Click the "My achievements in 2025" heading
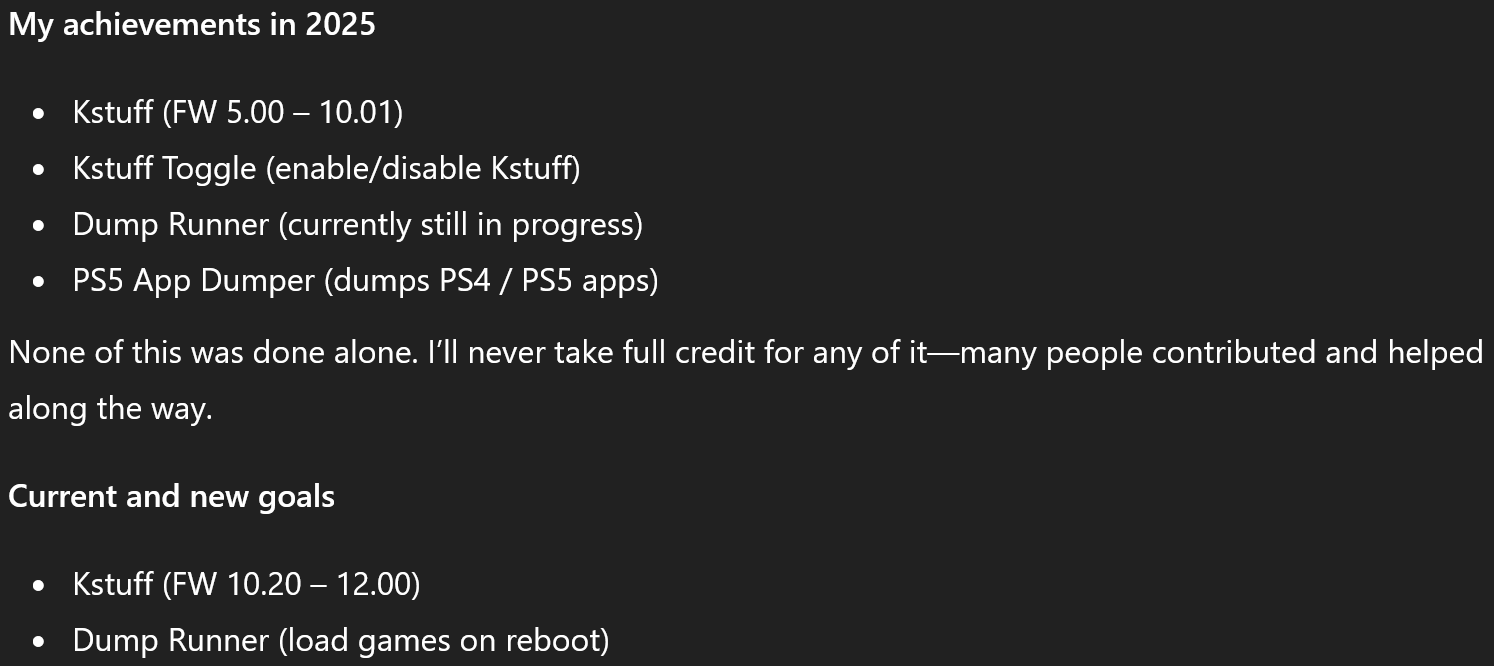Screen dimensions: 1494x666 tap(192, 25)
